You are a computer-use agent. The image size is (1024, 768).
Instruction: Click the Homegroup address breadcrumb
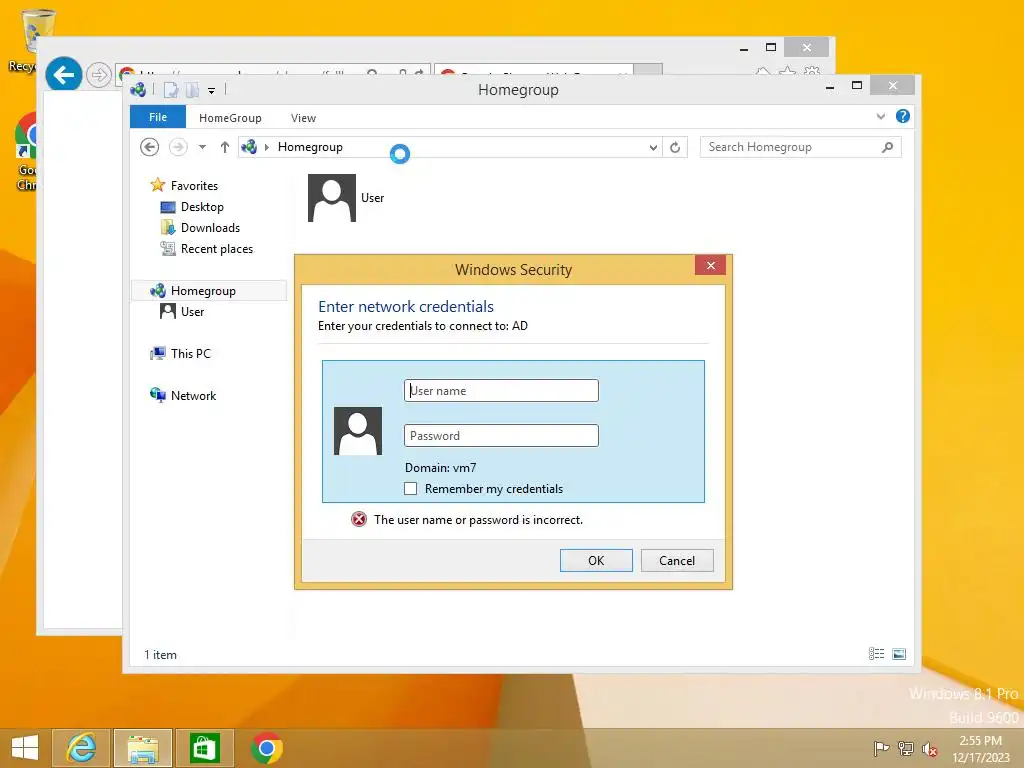coord(310,147)
